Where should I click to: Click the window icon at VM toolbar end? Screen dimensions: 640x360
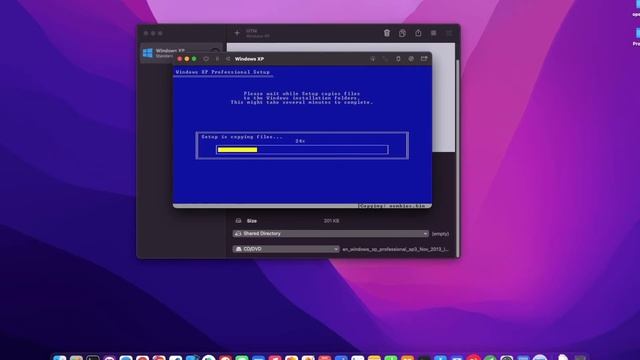[424, 59]
